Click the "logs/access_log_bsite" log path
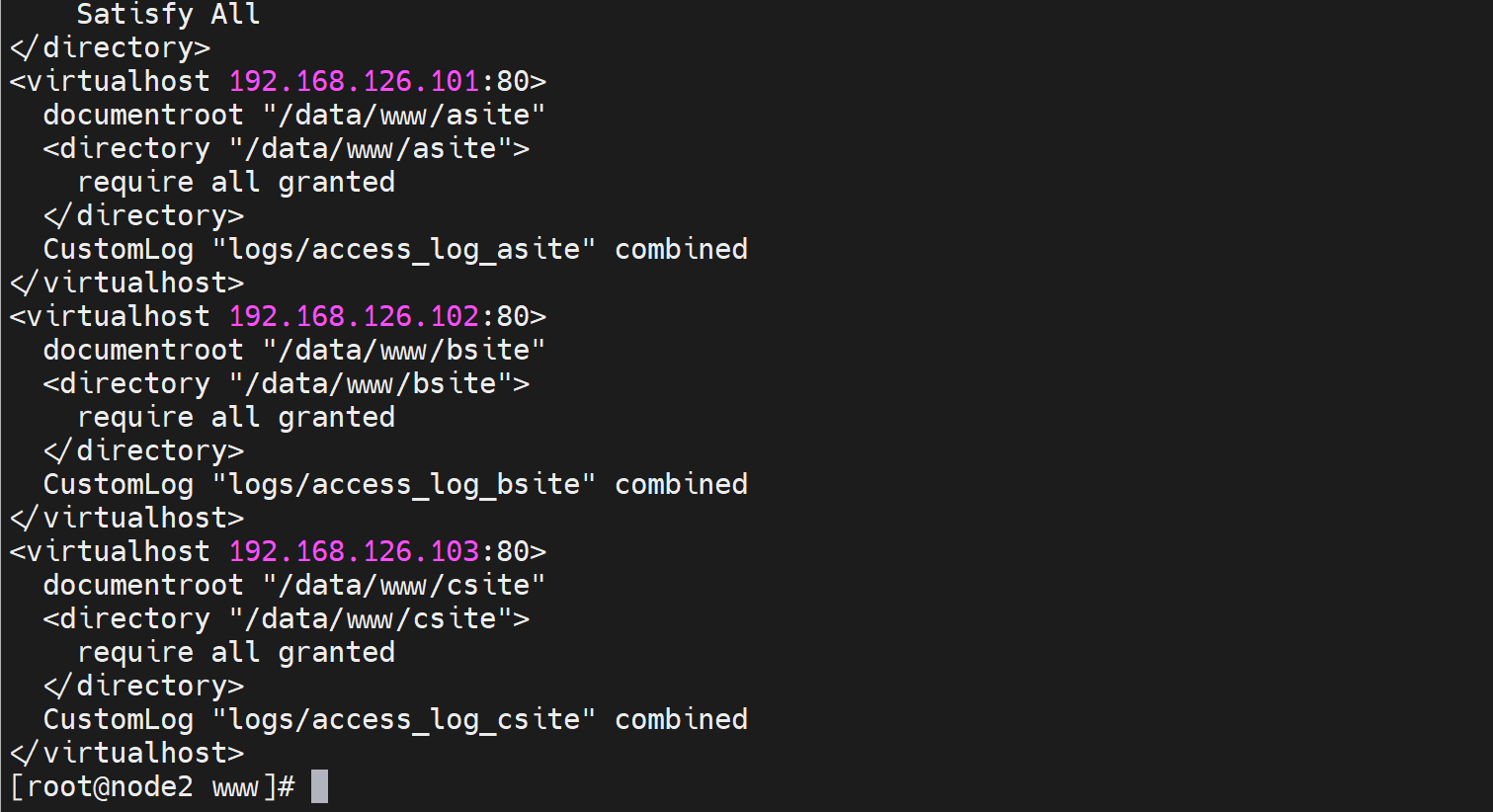 click(404, 484)
